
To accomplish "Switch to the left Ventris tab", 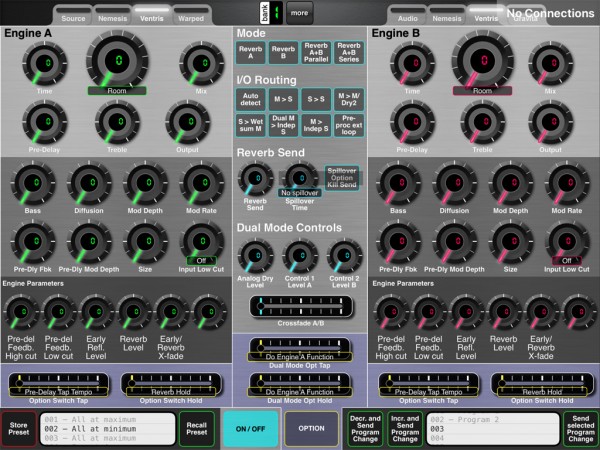I will pyautogui.click(x=152, y=16).
